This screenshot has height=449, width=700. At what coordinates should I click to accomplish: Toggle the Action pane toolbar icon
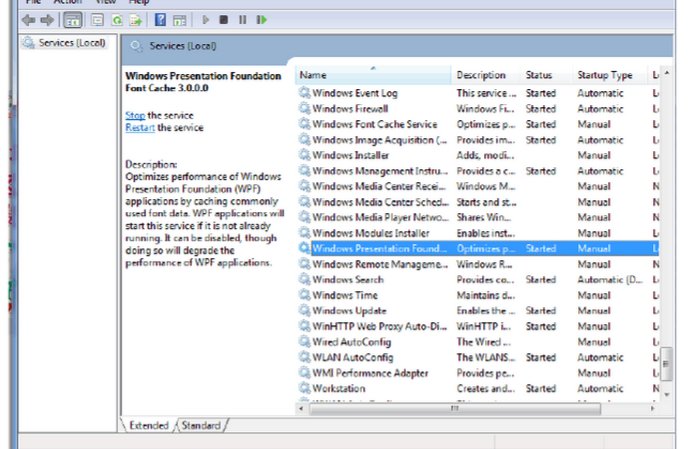click(x=179, y=20)
